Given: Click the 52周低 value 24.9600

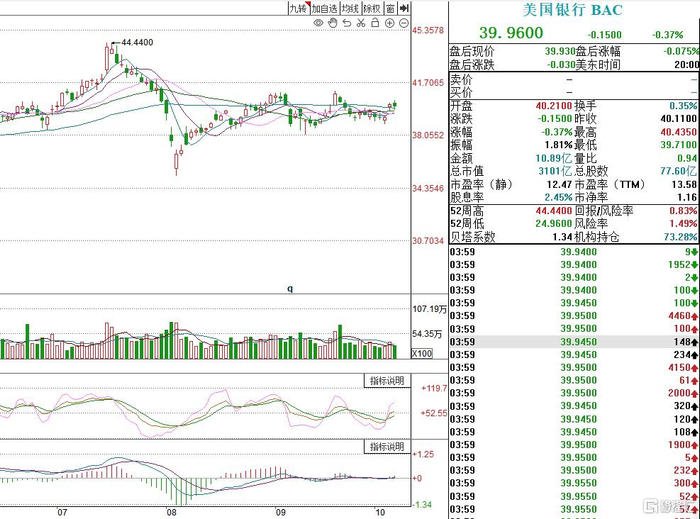Looking at the screenshot, I should [x=554, y=224].
